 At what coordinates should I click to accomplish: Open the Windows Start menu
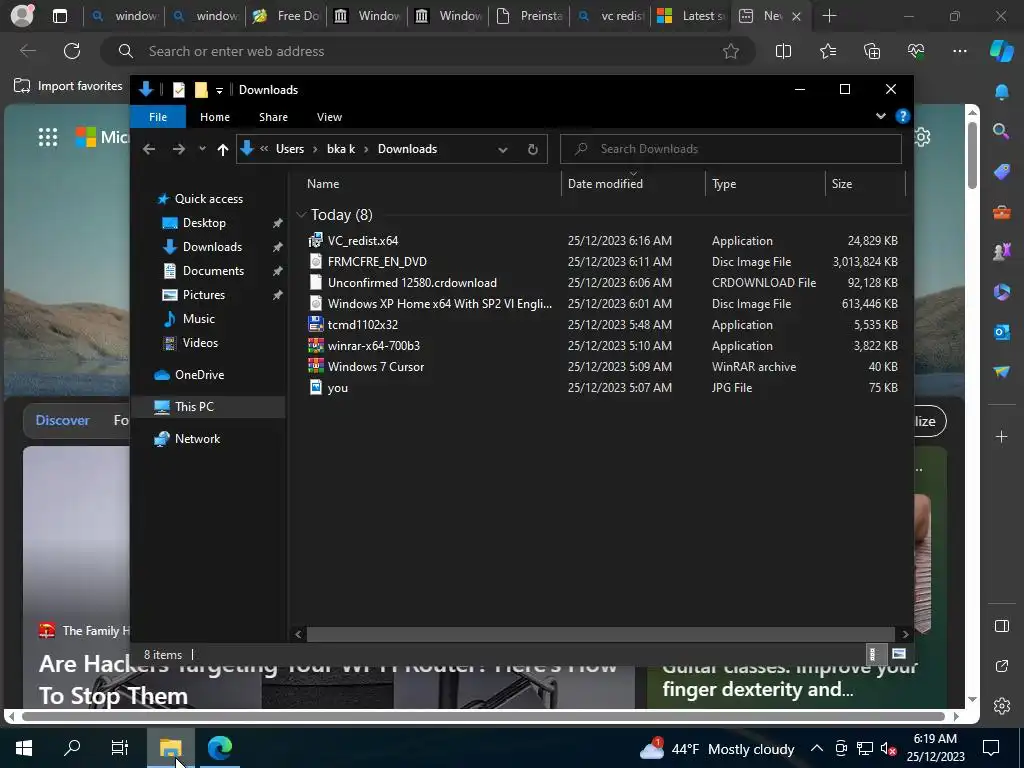tap(24, 748)
